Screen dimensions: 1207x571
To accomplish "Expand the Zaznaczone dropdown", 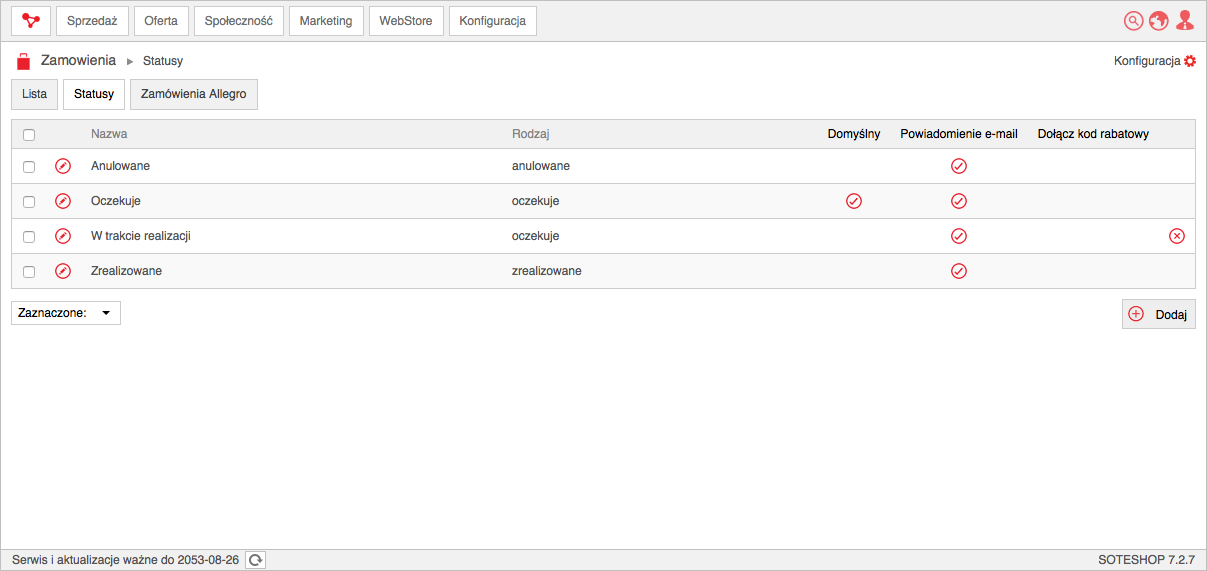I will [x=66, y=313].
